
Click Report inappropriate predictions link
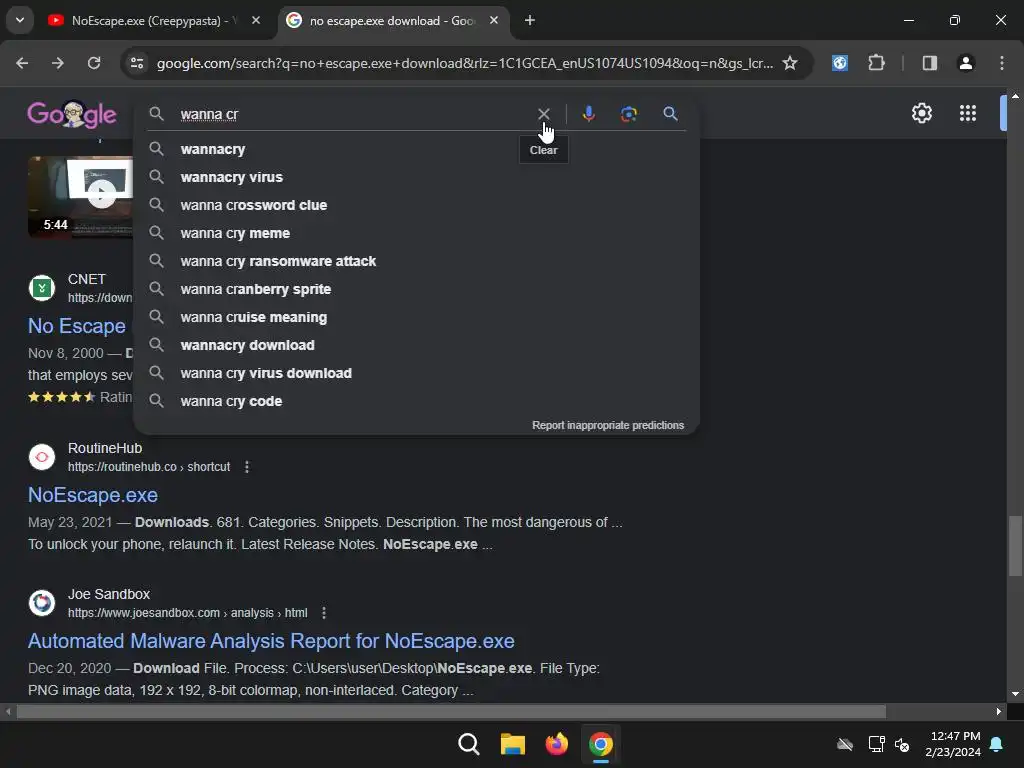[x=608, y=425]
